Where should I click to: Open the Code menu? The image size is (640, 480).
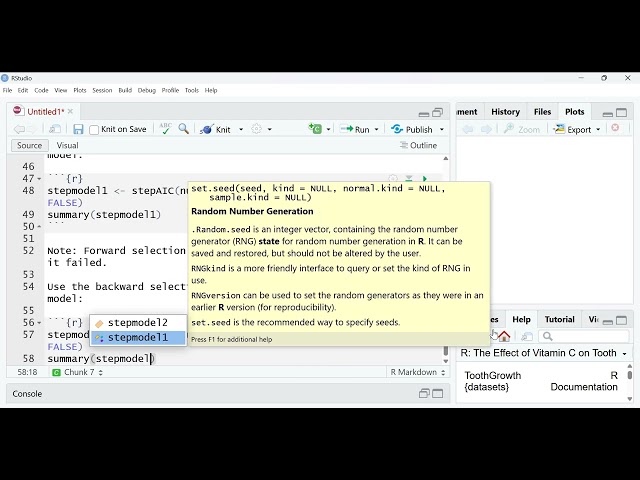pos(41,90)
